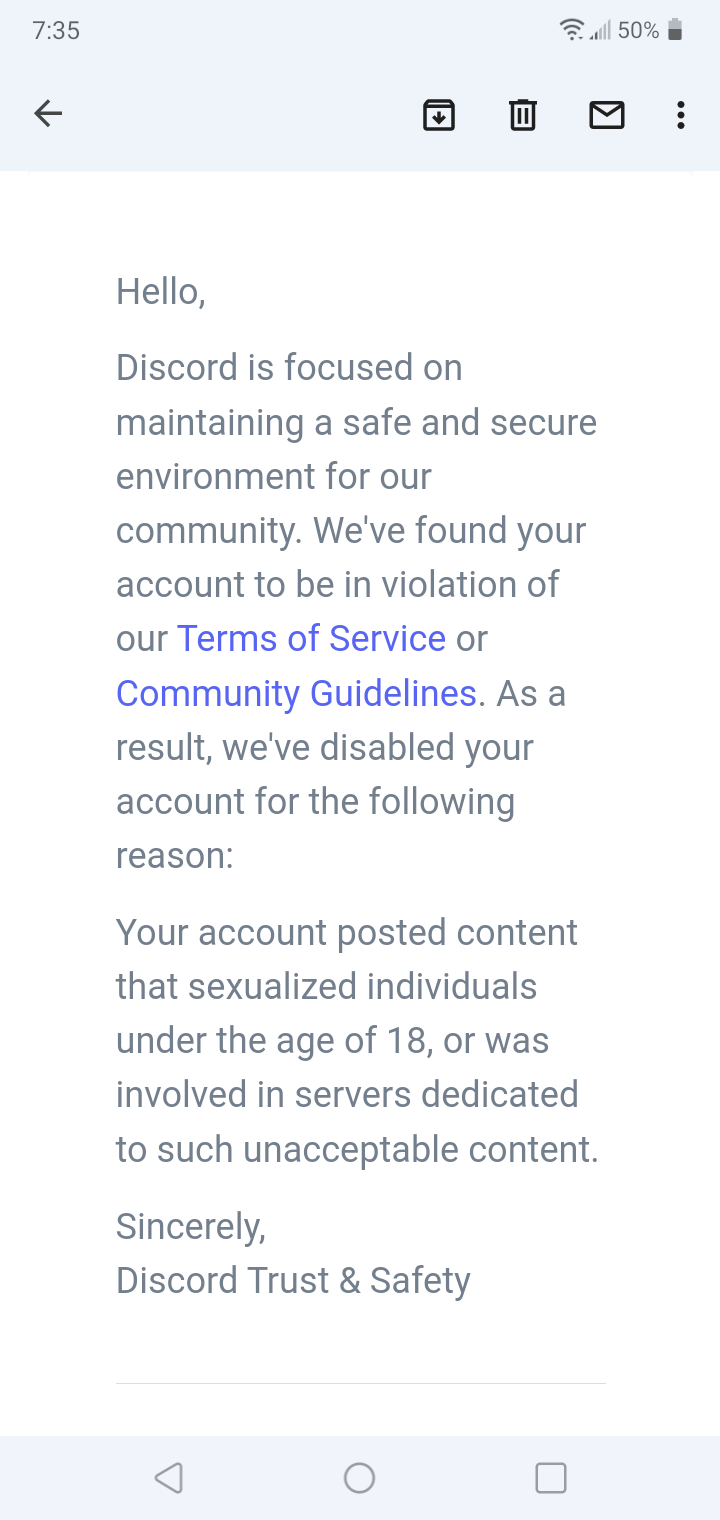The width and height of the screenshot is (720, 1520).
Task: Tap the "Discord Trust & Safety" signature
Action: (x=293, y=1280)
